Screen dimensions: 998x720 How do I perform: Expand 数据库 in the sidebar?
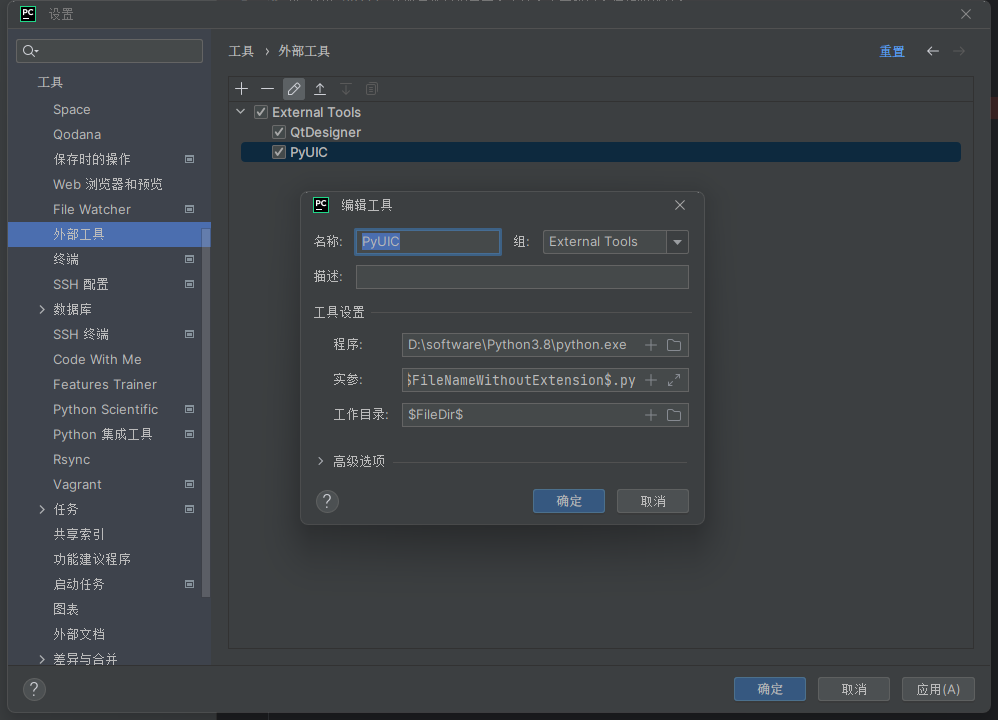click(42, 309)
